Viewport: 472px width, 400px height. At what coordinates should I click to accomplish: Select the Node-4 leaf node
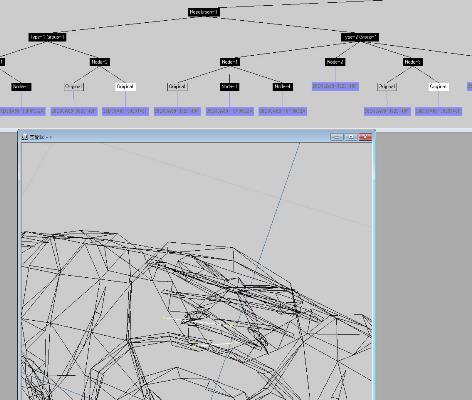click(283, 87)
